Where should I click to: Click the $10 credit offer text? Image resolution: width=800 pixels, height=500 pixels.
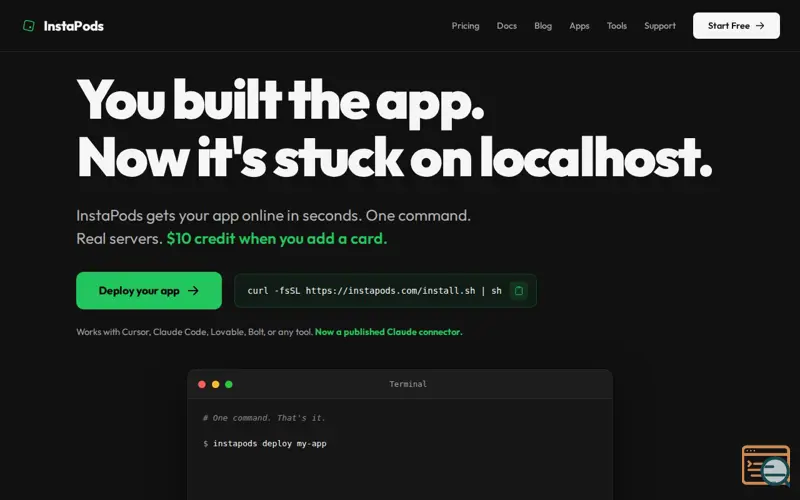tap(277, 238)
